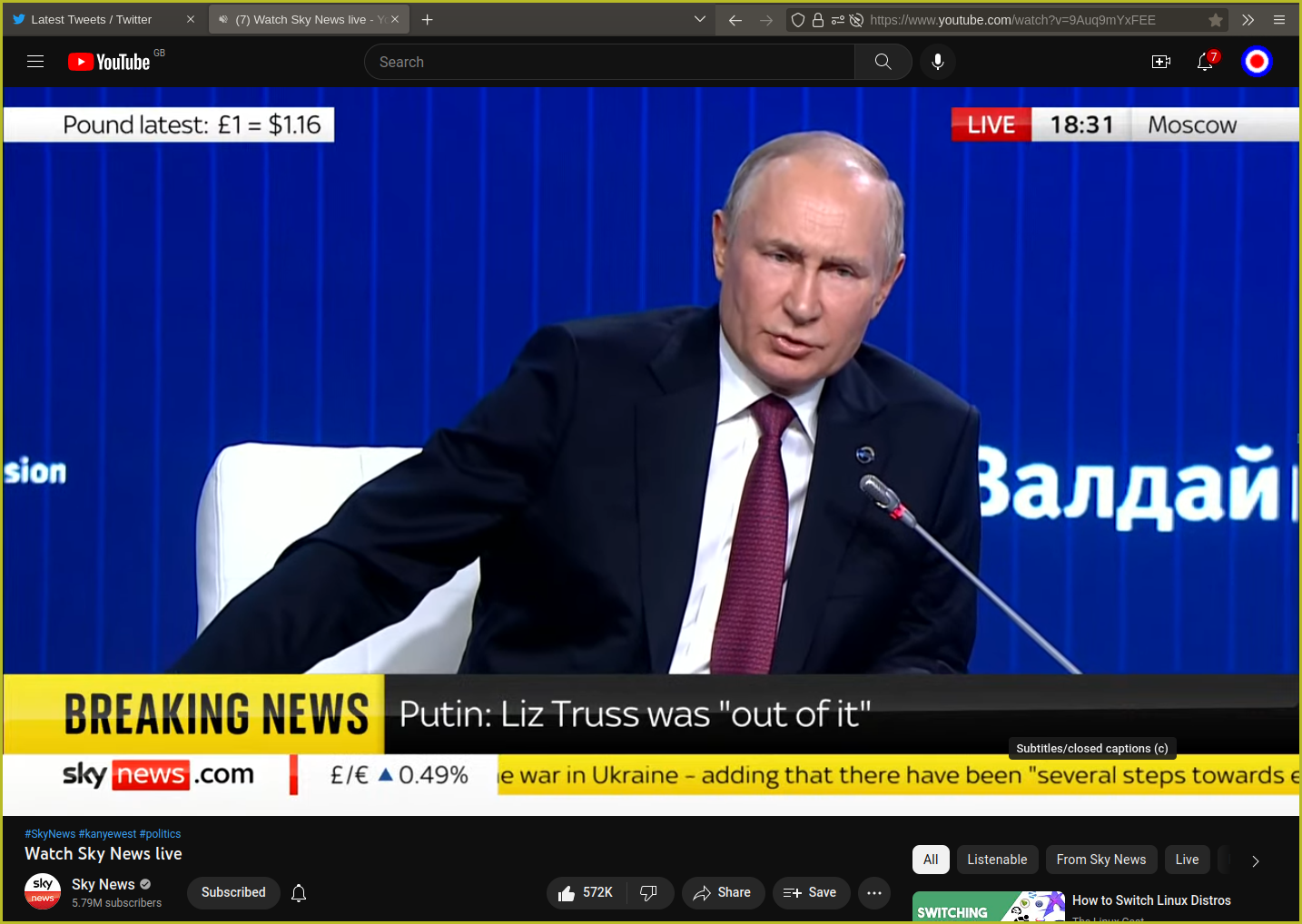Select the From Sky News filter chip

(x=1101, y=860)
